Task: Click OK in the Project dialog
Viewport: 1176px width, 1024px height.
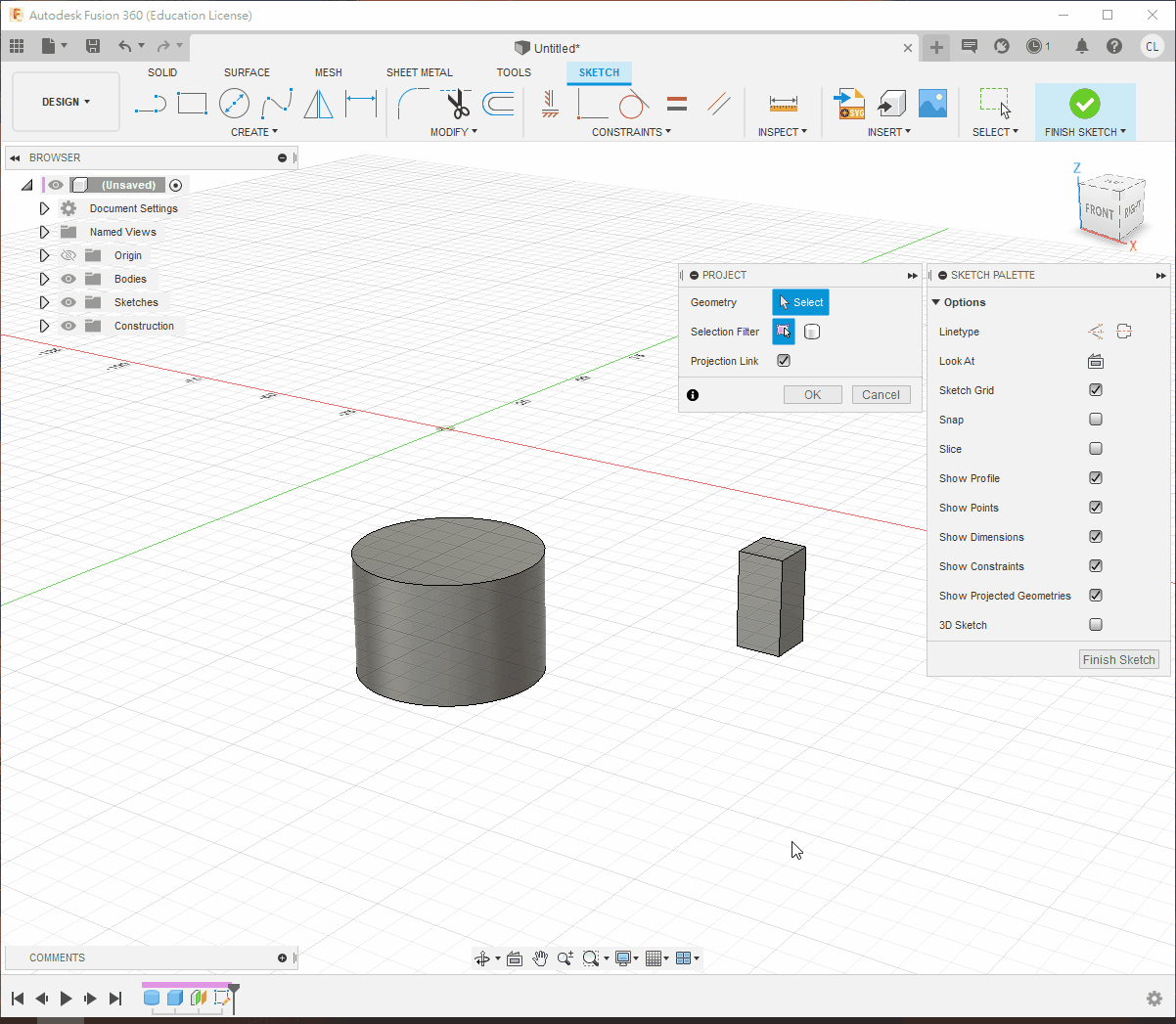Action: 812,395
